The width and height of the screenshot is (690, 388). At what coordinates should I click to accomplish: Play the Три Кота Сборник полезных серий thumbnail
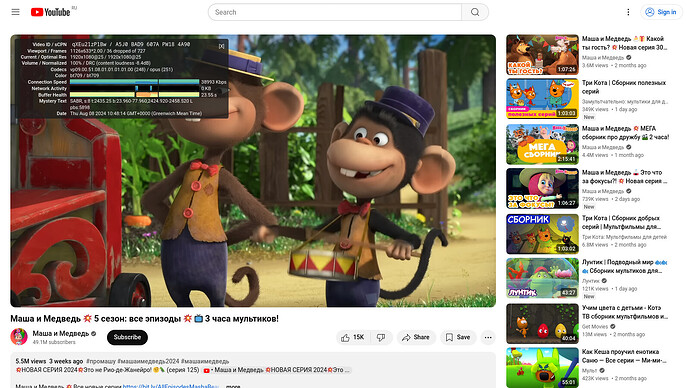pyautogui.click(x=542, y=99)
